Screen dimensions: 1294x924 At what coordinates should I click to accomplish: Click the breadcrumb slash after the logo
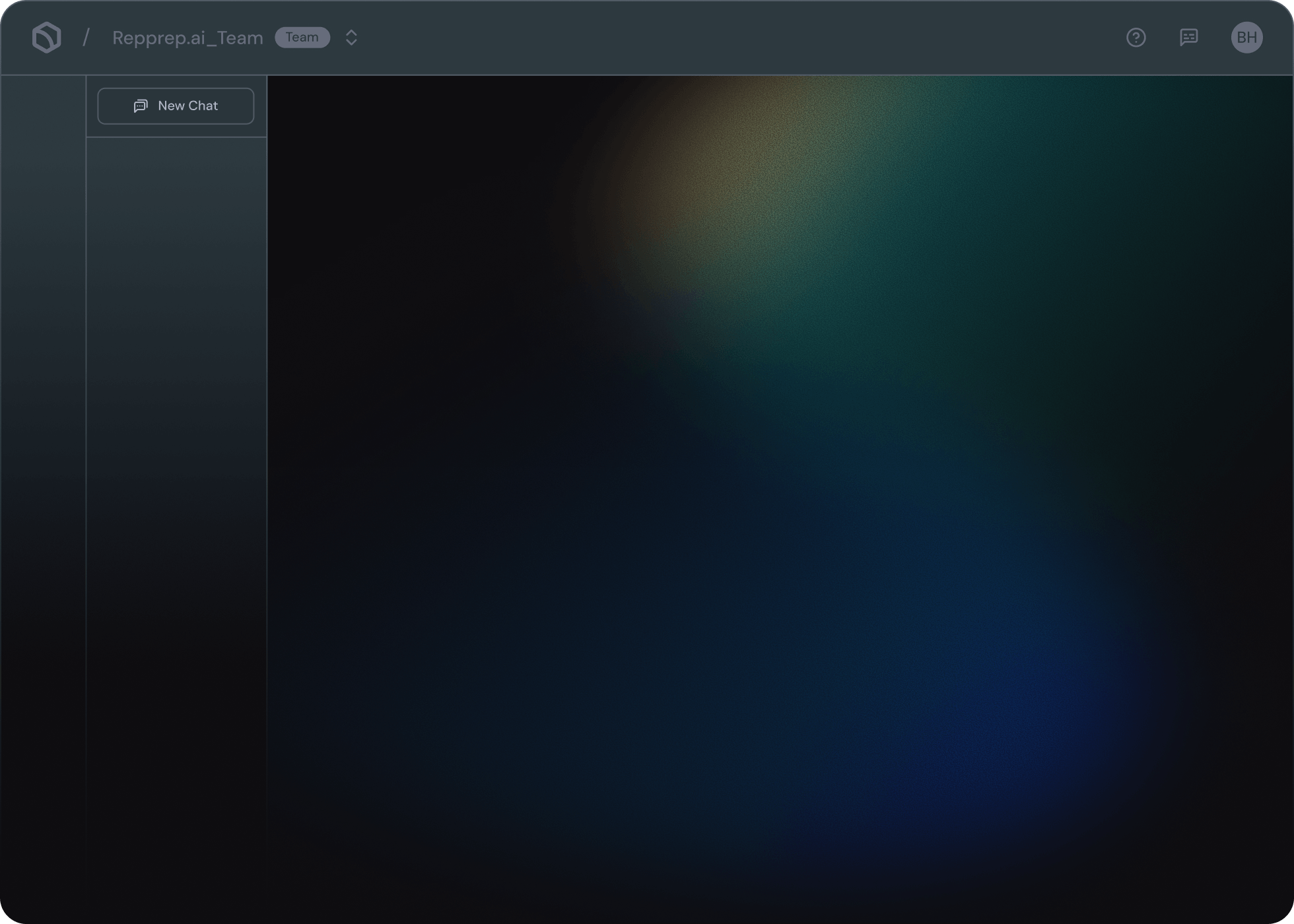pos(86,38)
